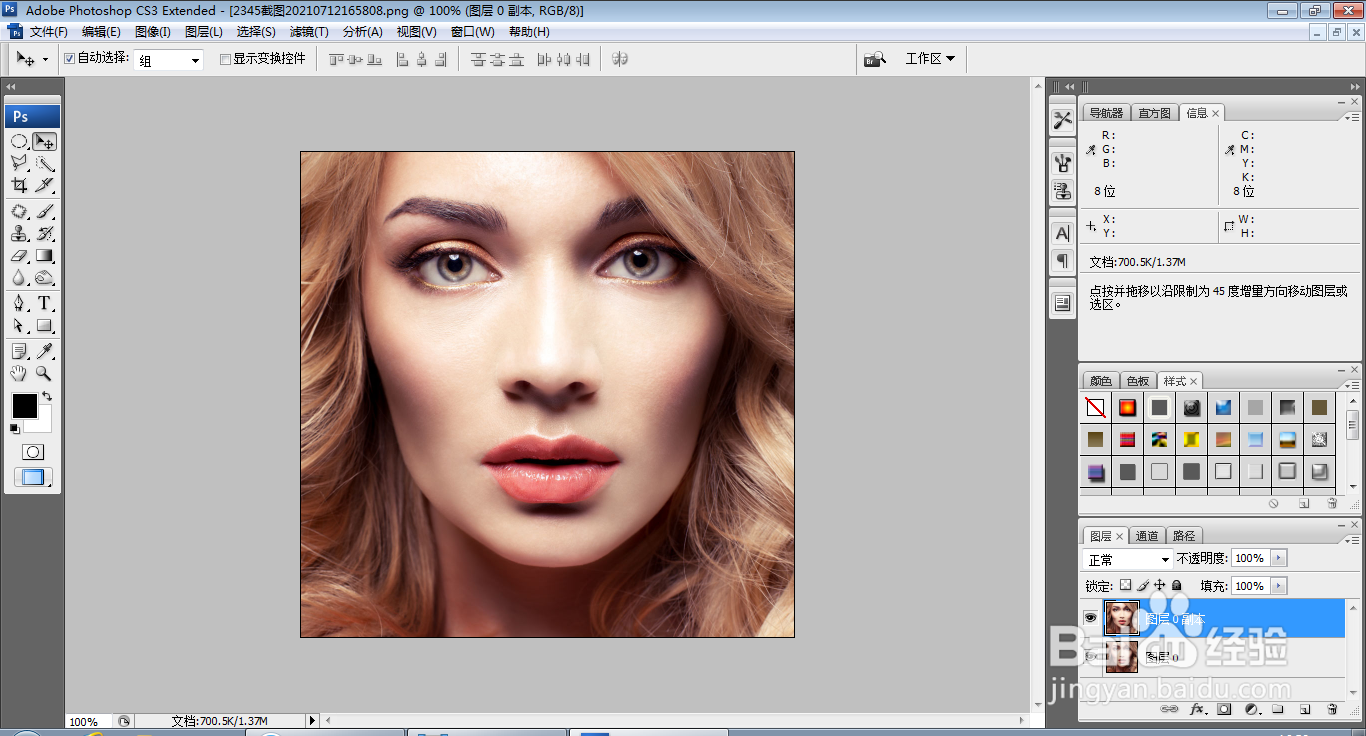Select the Crop tool

click(x=19, y=185)
